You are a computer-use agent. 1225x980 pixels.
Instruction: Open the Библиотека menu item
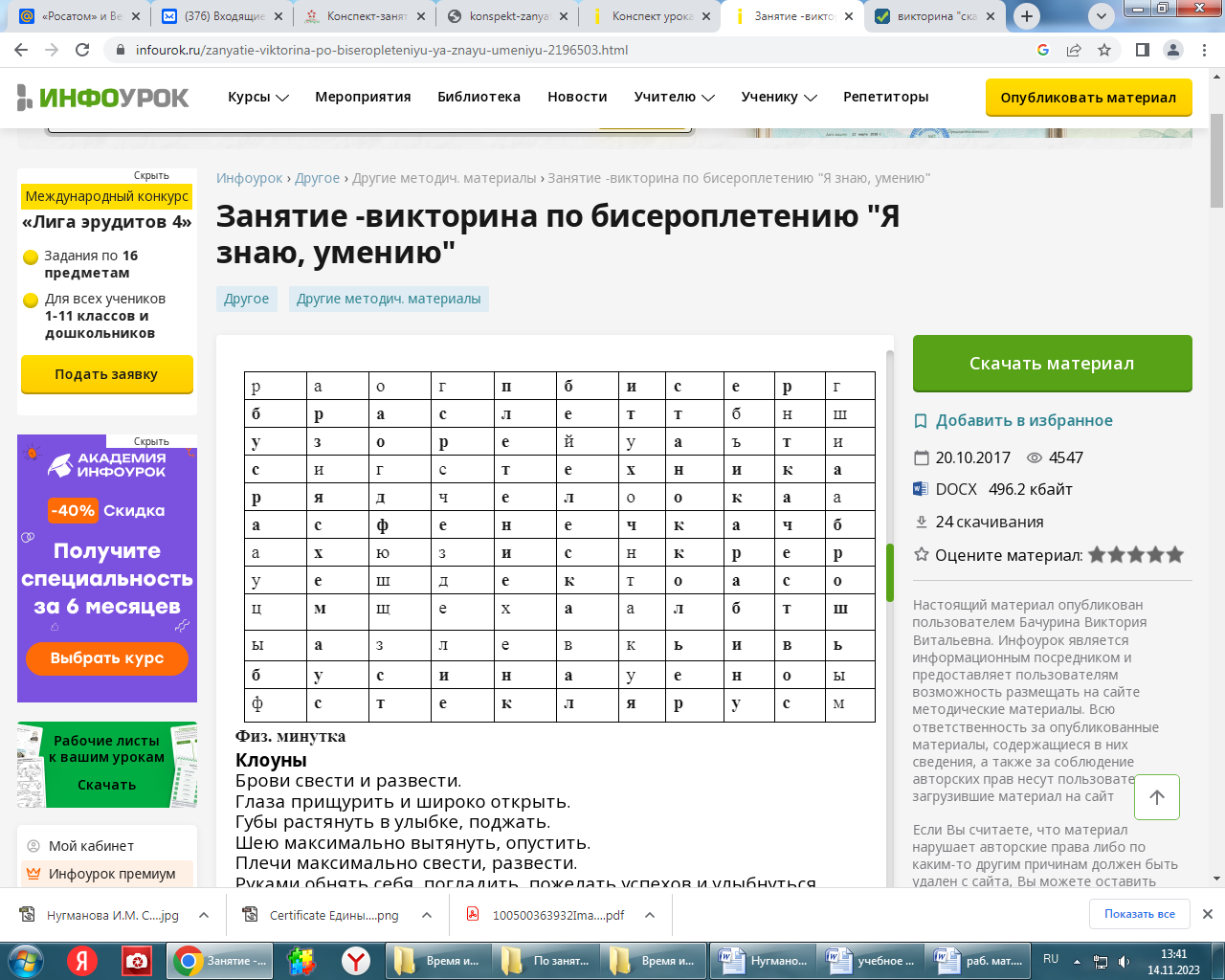479,97
